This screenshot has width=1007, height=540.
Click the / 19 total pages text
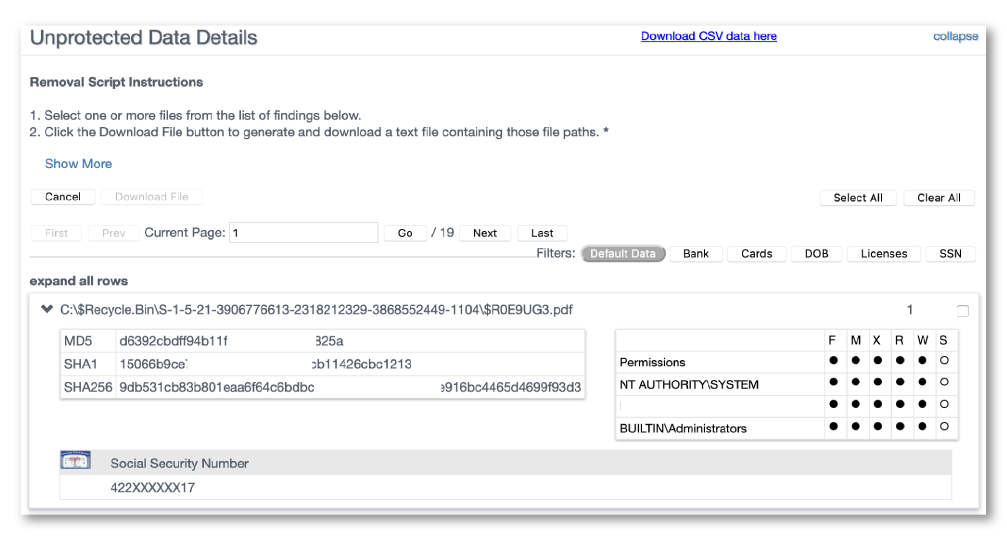(x=442, y=232)
